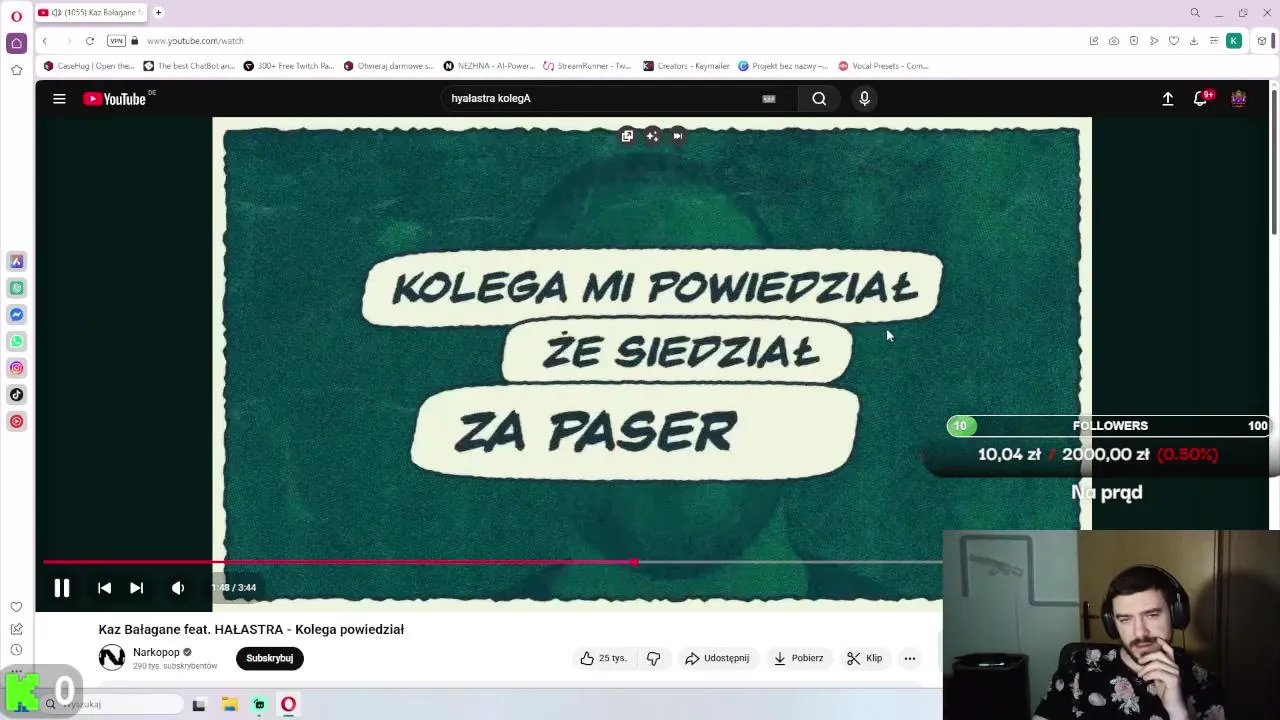Click the skip icon above the player
This screenshot has width=1280, height=720.
677,136
